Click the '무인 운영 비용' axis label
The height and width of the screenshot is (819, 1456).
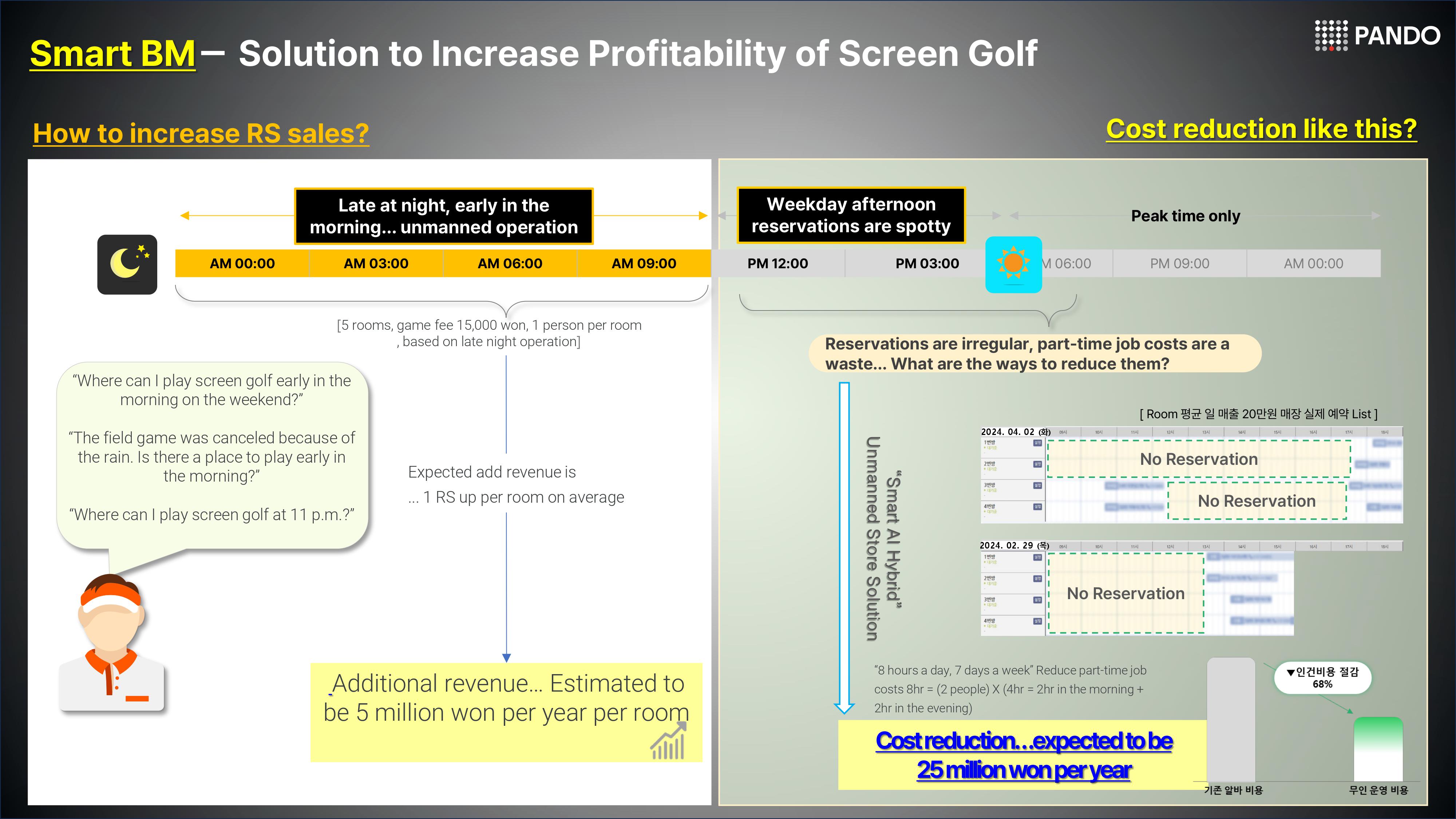click(1378, 790)
